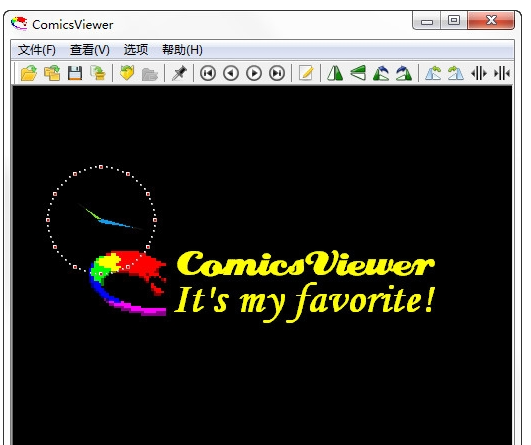Flip image horizontally with green triangles icon
531x445 pixels.
[335, 73]
